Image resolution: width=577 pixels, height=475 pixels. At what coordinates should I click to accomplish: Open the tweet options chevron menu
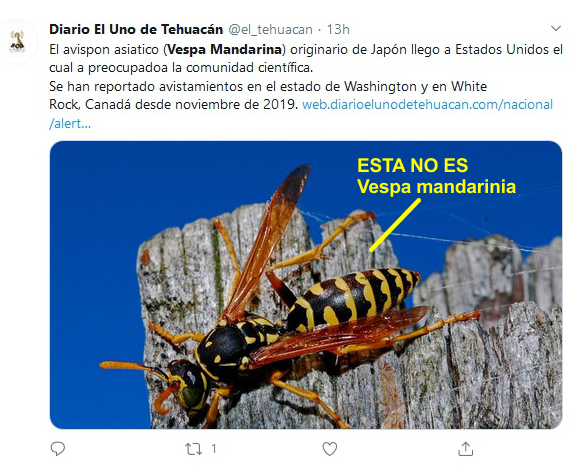(556, 28)
